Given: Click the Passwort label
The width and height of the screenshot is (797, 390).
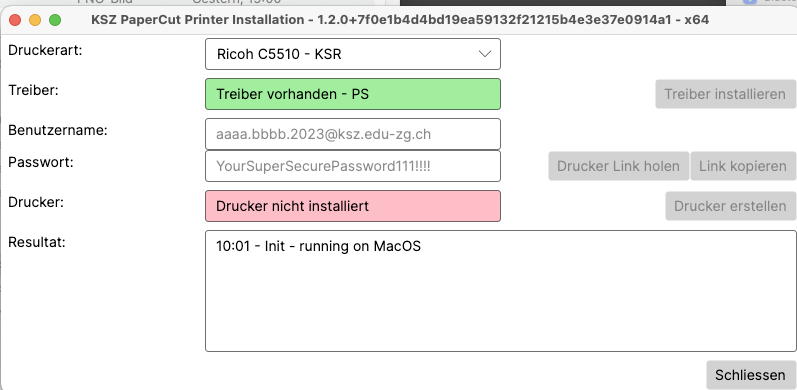Looking at the screenshot, I should coord(41,162).
